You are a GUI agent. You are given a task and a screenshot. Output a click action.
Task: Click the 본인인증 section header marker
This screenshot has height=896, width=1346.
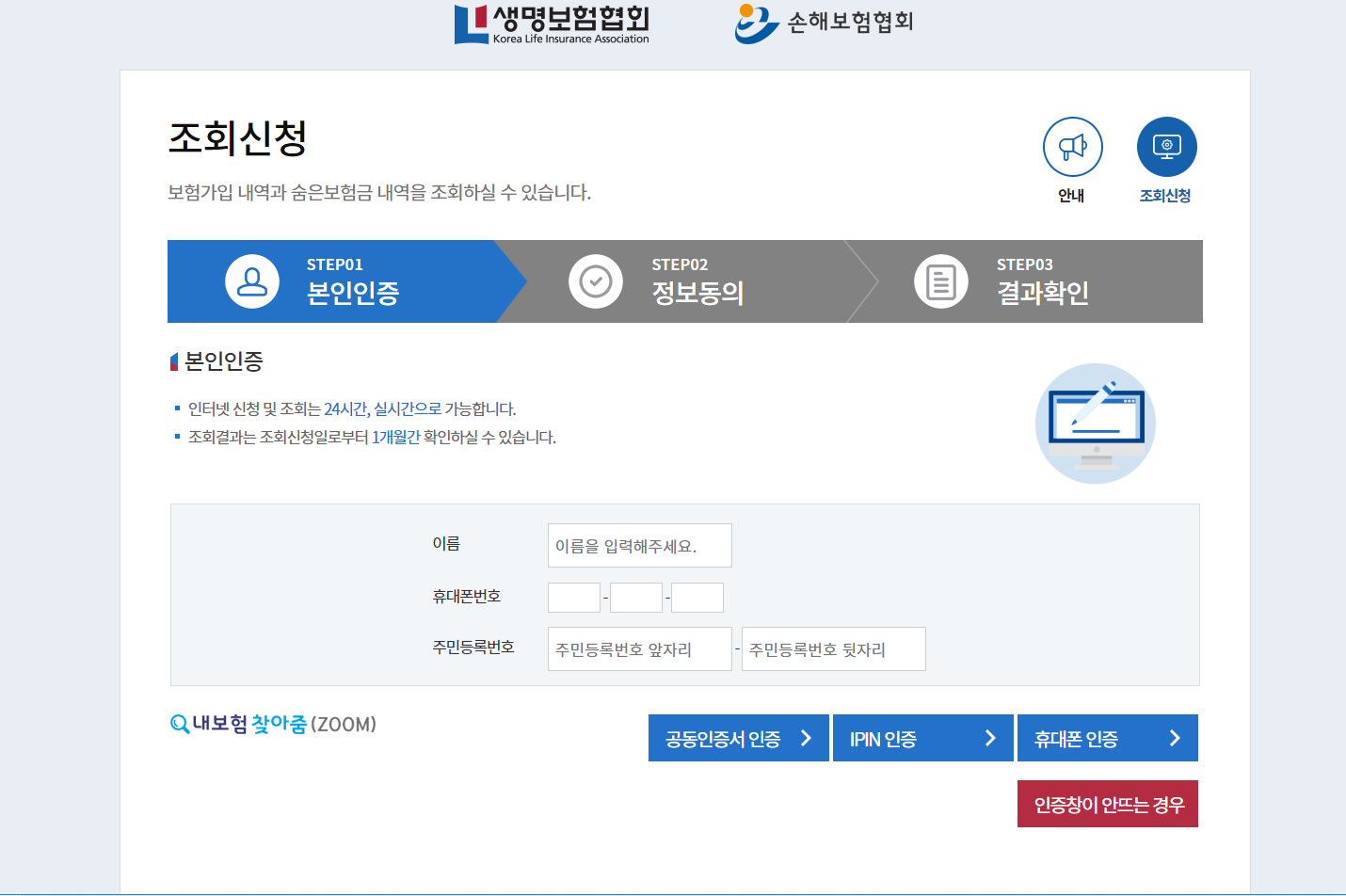(x=173, y=360)
